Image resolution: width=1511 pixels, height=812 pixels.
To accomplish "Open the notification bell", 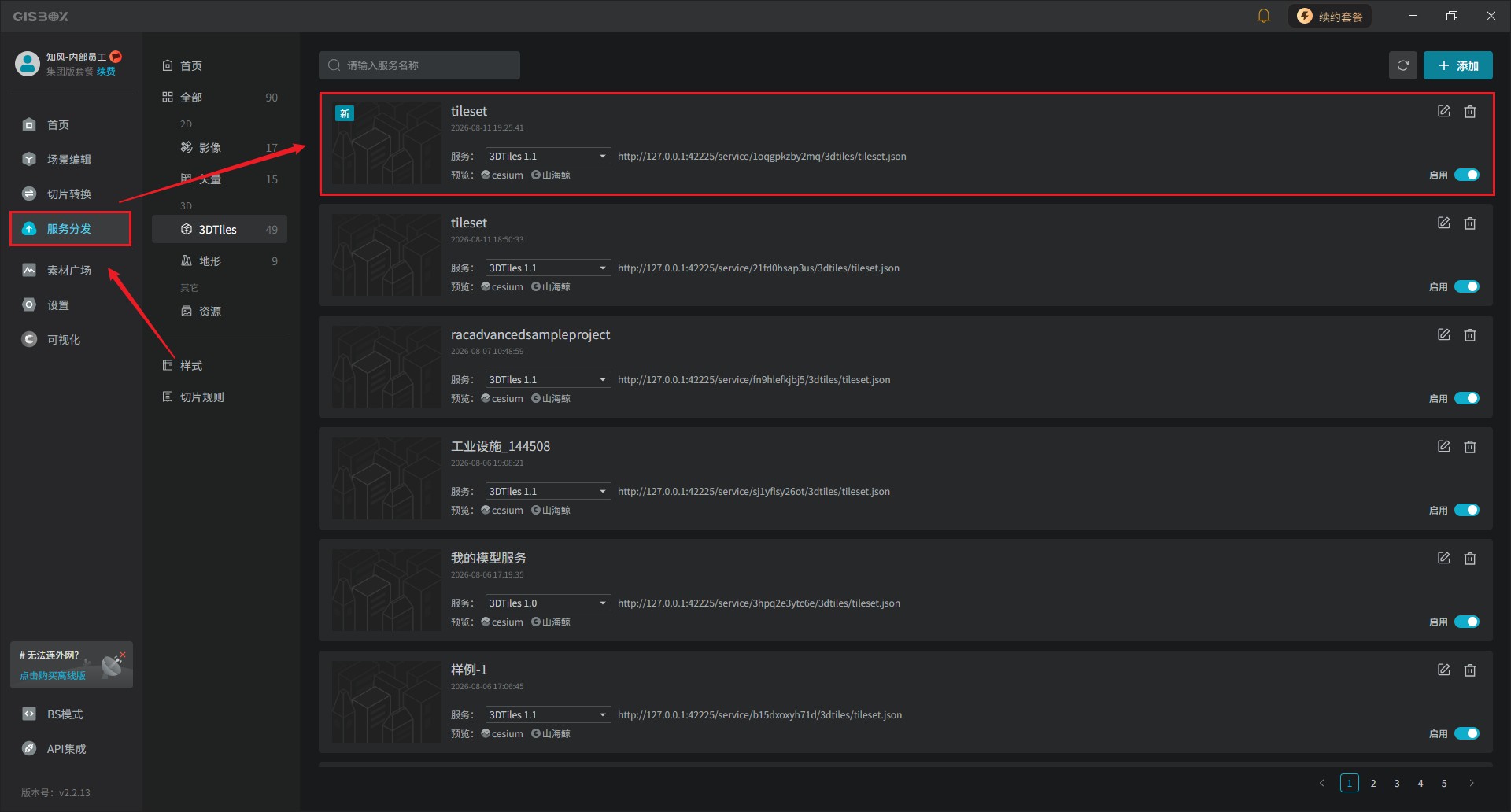I will tap(1264, 16).
